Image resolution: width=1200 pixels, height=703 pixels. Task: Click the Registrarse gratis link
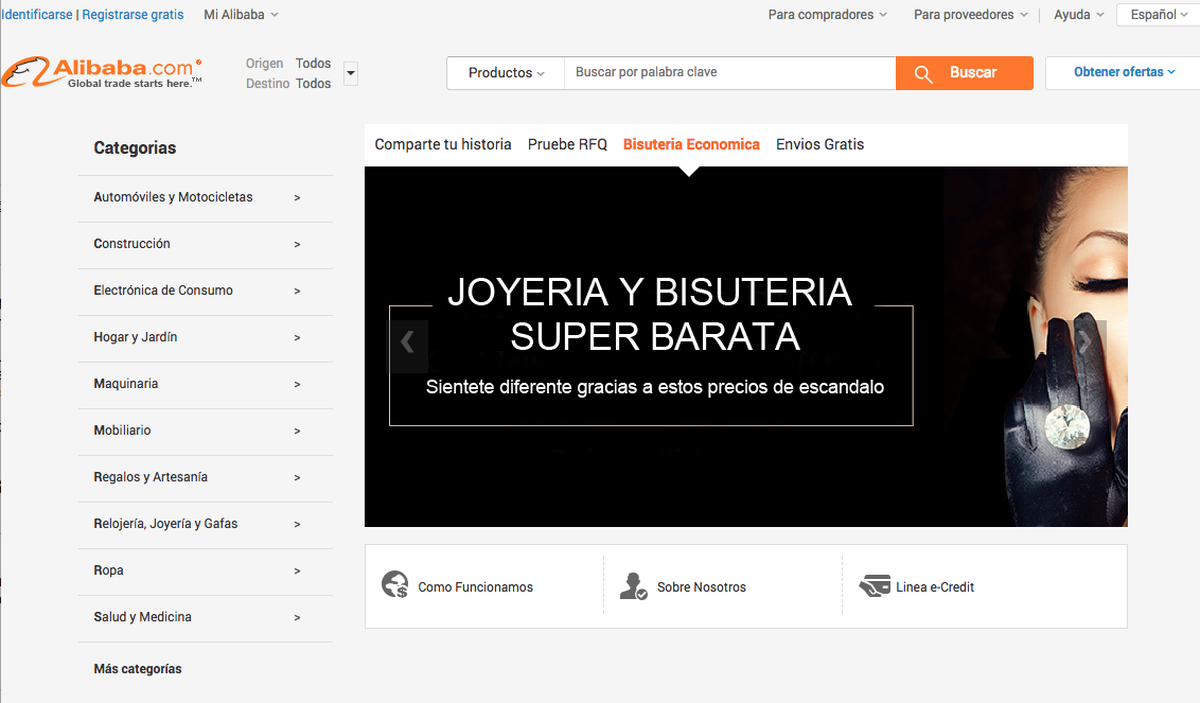point(134,14)
